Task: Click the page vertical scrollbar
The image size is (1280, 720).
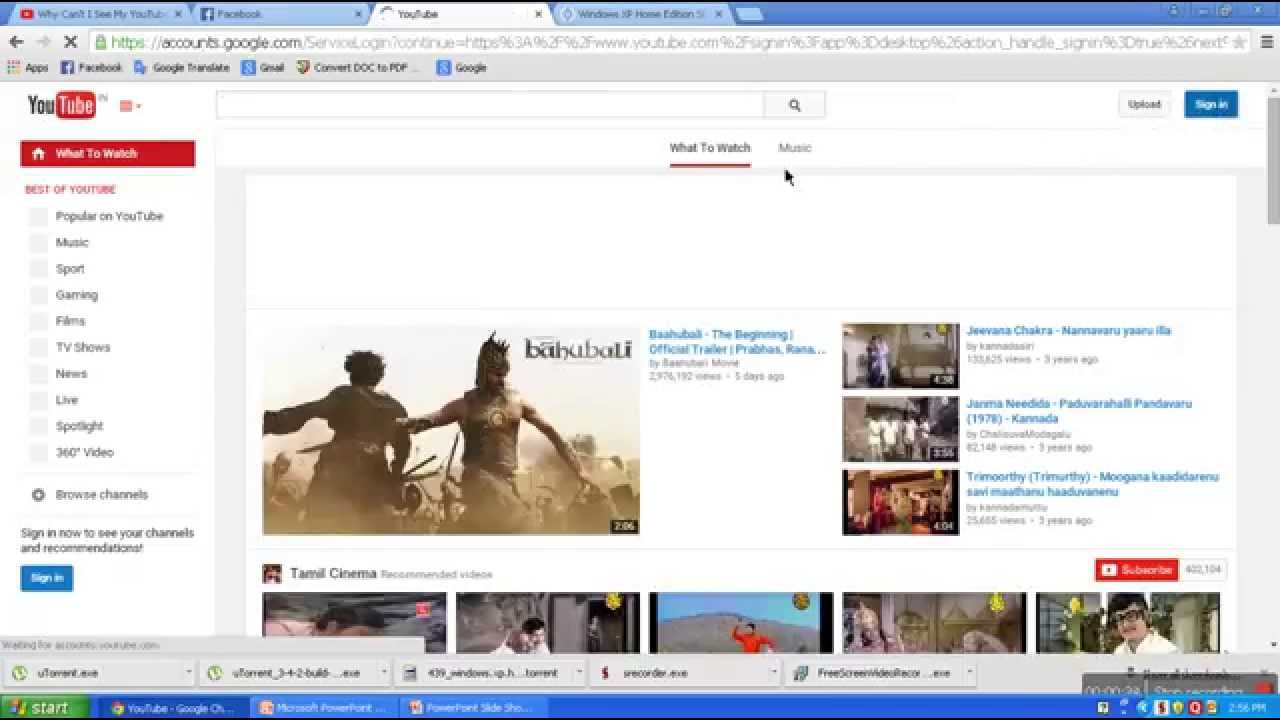Action: coord(1272,162)
